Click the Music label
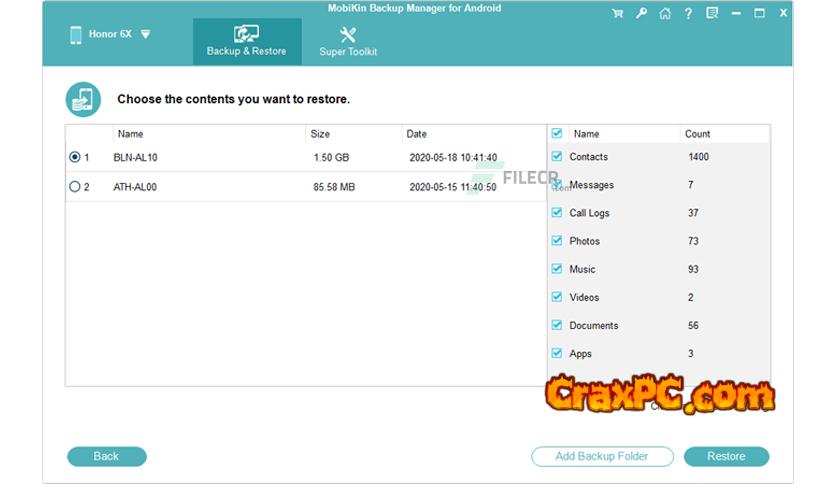836x484 pixels. point(582,269)
